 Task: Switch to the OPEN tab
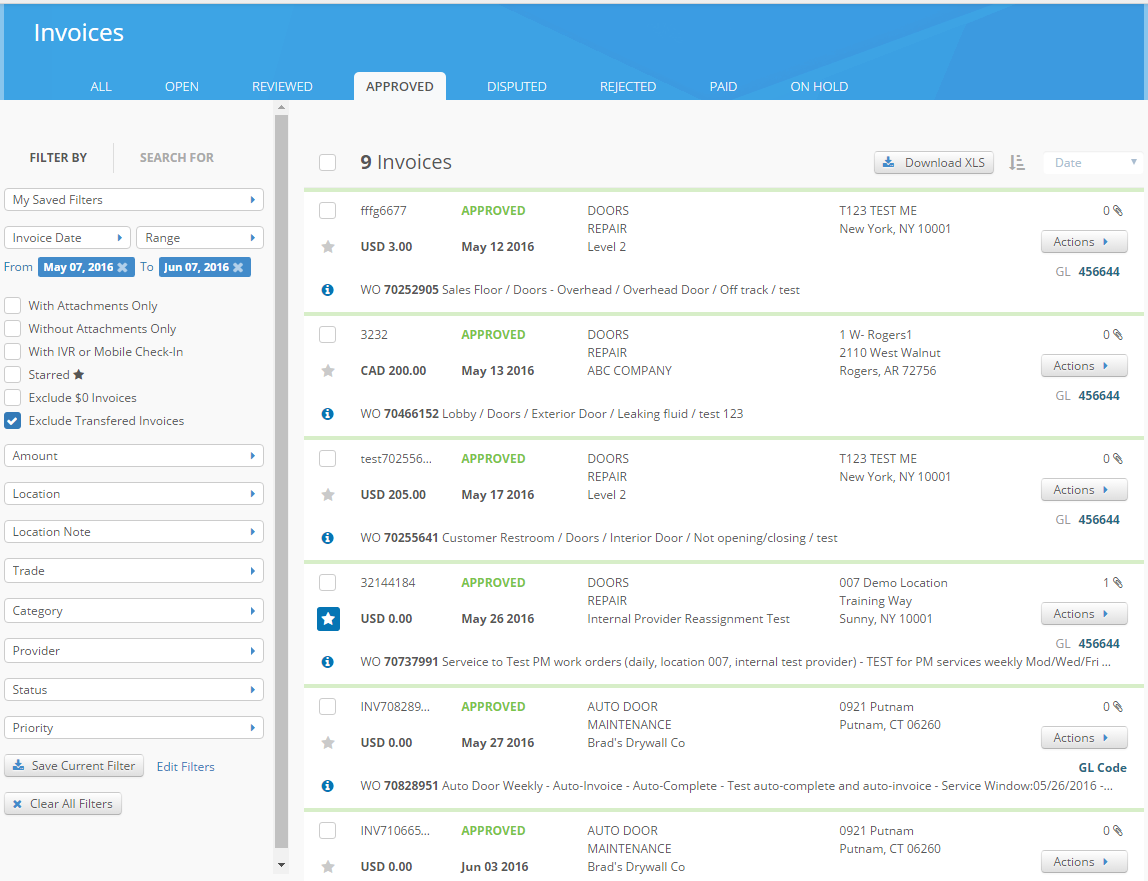[x=182, y=86]
